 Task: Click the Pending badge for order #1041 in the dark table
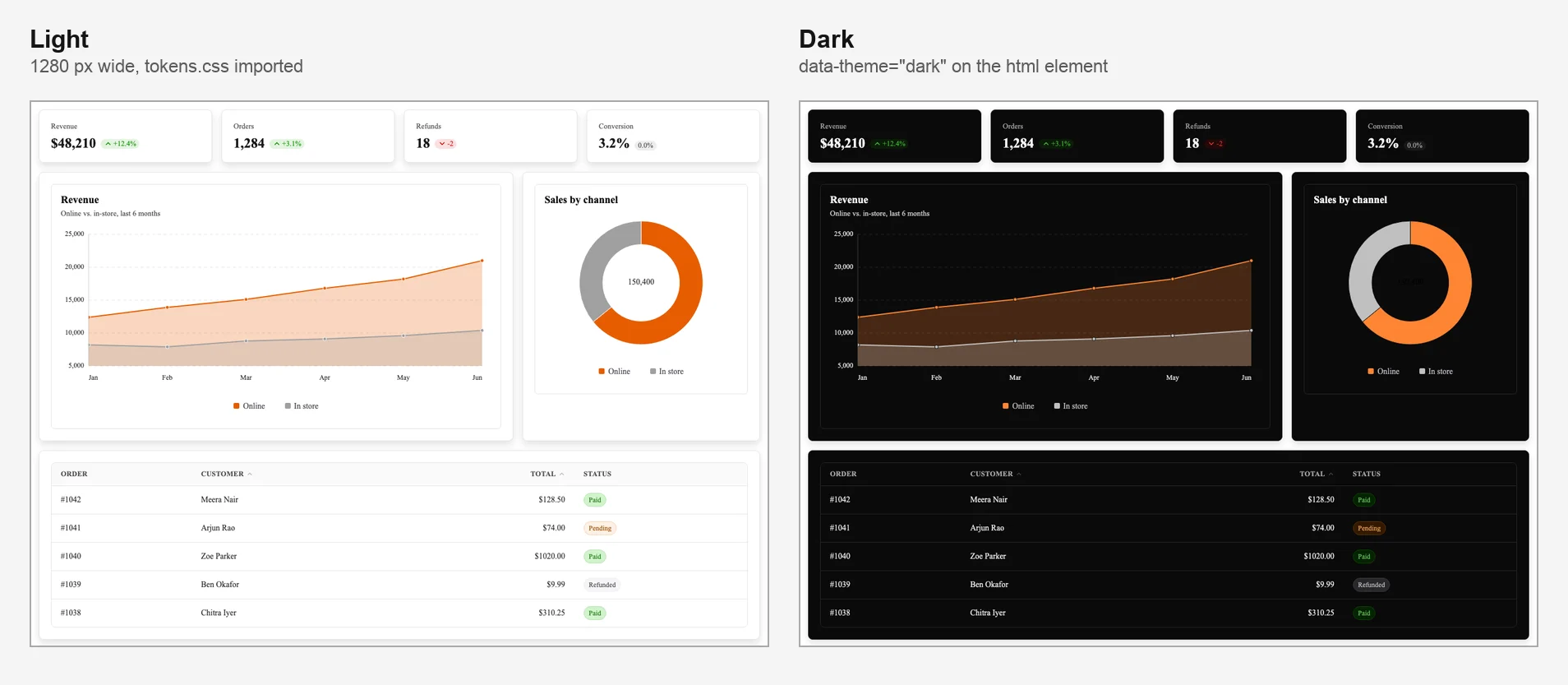(1369, 529)
